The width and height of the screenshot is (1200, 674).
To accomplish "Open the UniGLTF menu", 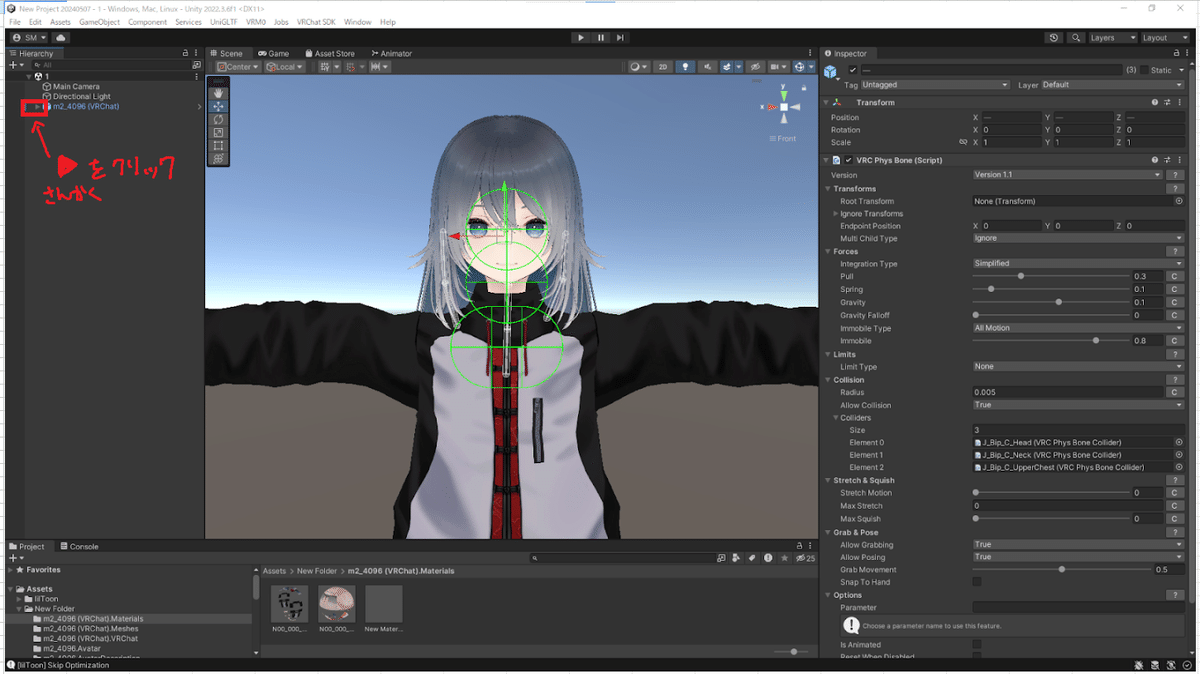I will tap(225, 22).
